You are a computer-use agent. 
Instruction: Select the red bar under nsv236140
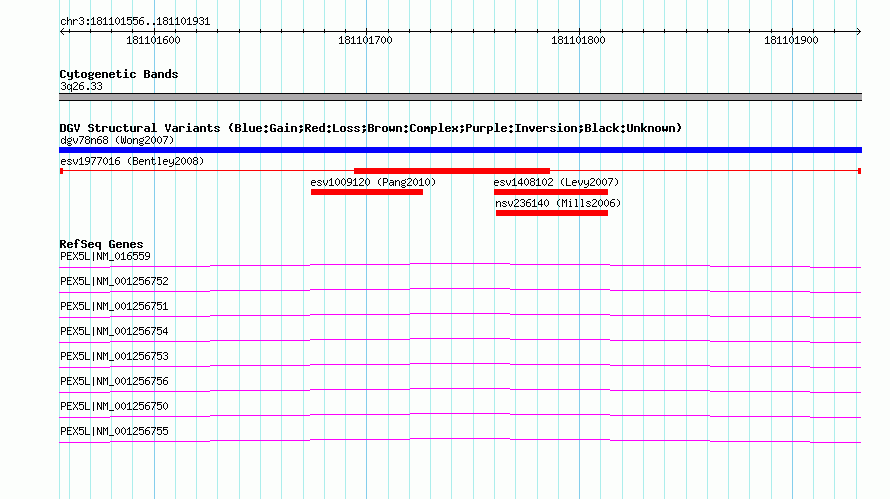(x=552, y=213)
